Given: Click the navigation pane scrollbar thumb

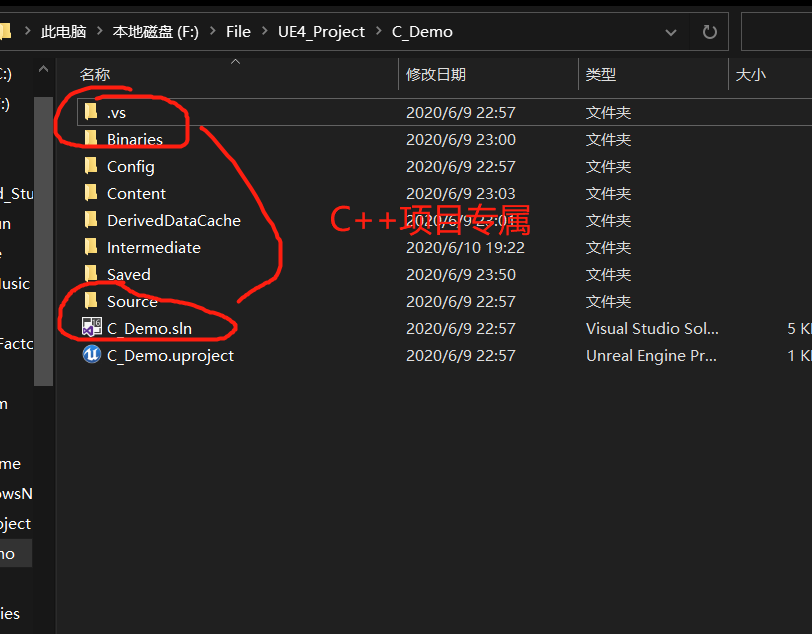Looking at the screenshot, I should [x=44, y=241].
